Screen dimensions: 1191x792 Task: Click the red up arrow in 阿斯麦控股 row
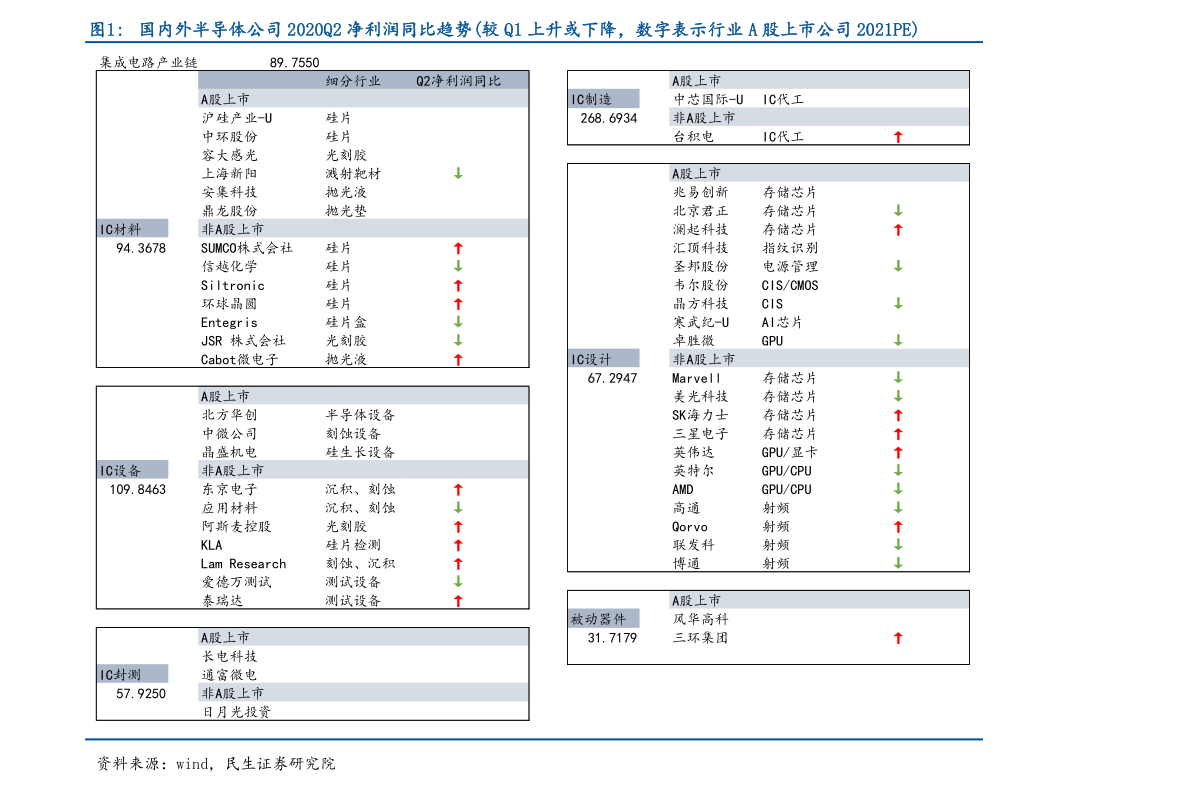[x=458, y=526]
